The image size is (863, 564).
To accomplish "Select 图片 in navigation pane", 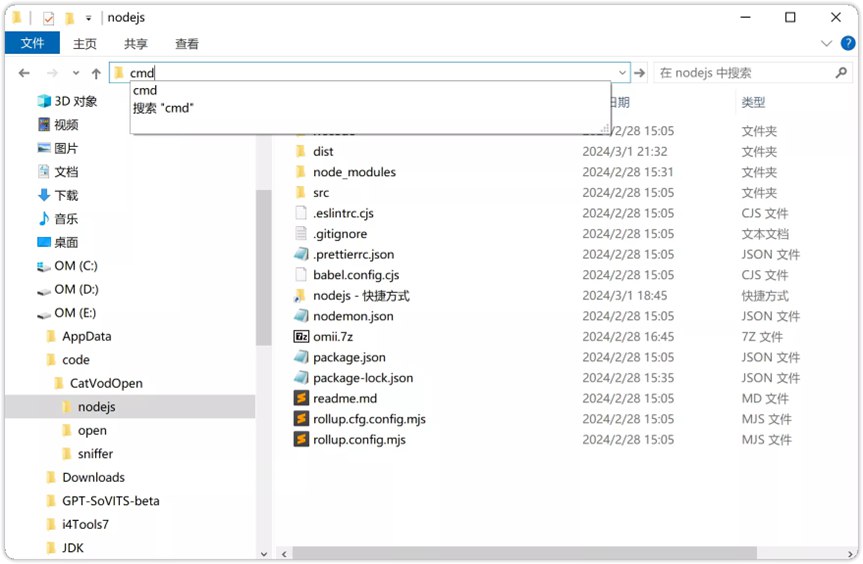I will [58, 149].
